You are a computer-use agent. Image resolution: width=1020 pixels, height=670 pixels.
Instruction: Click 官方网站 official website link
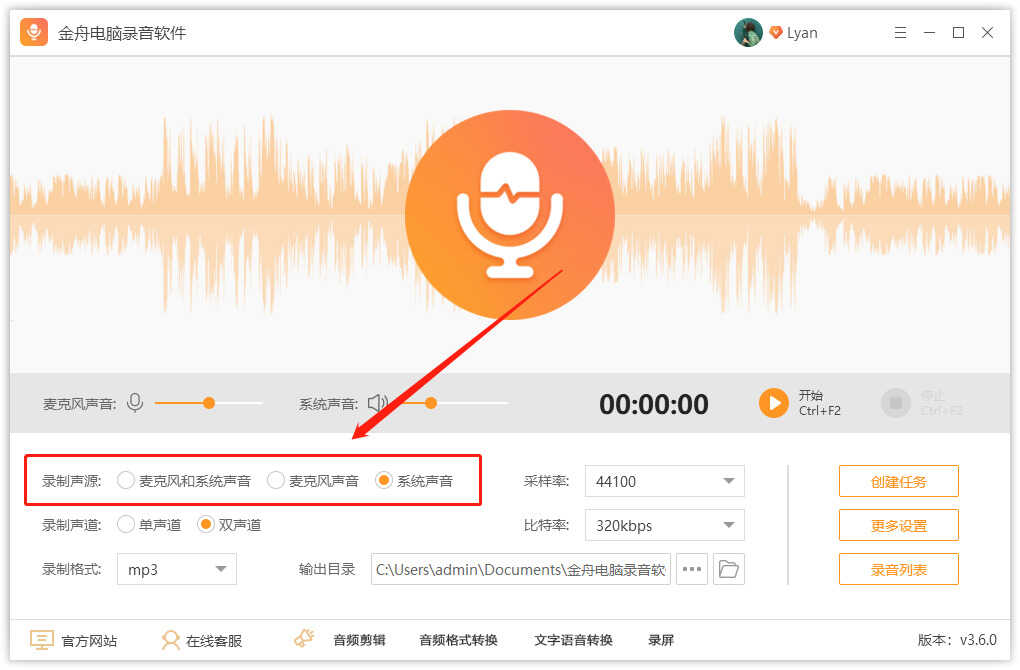89,641
